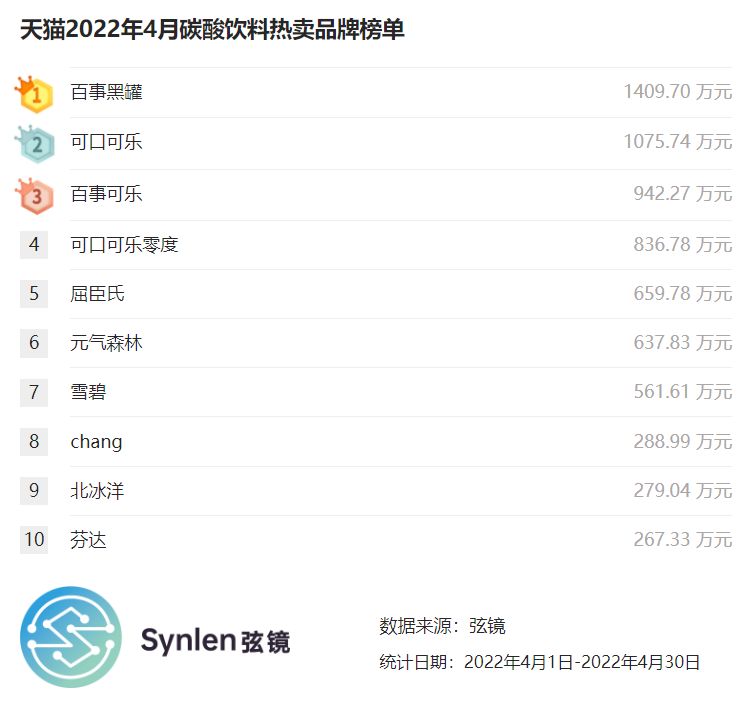752x703 pixels.
Task: Click the Synlen 弦镜 wordmark text
Action: tap(215, 641)
